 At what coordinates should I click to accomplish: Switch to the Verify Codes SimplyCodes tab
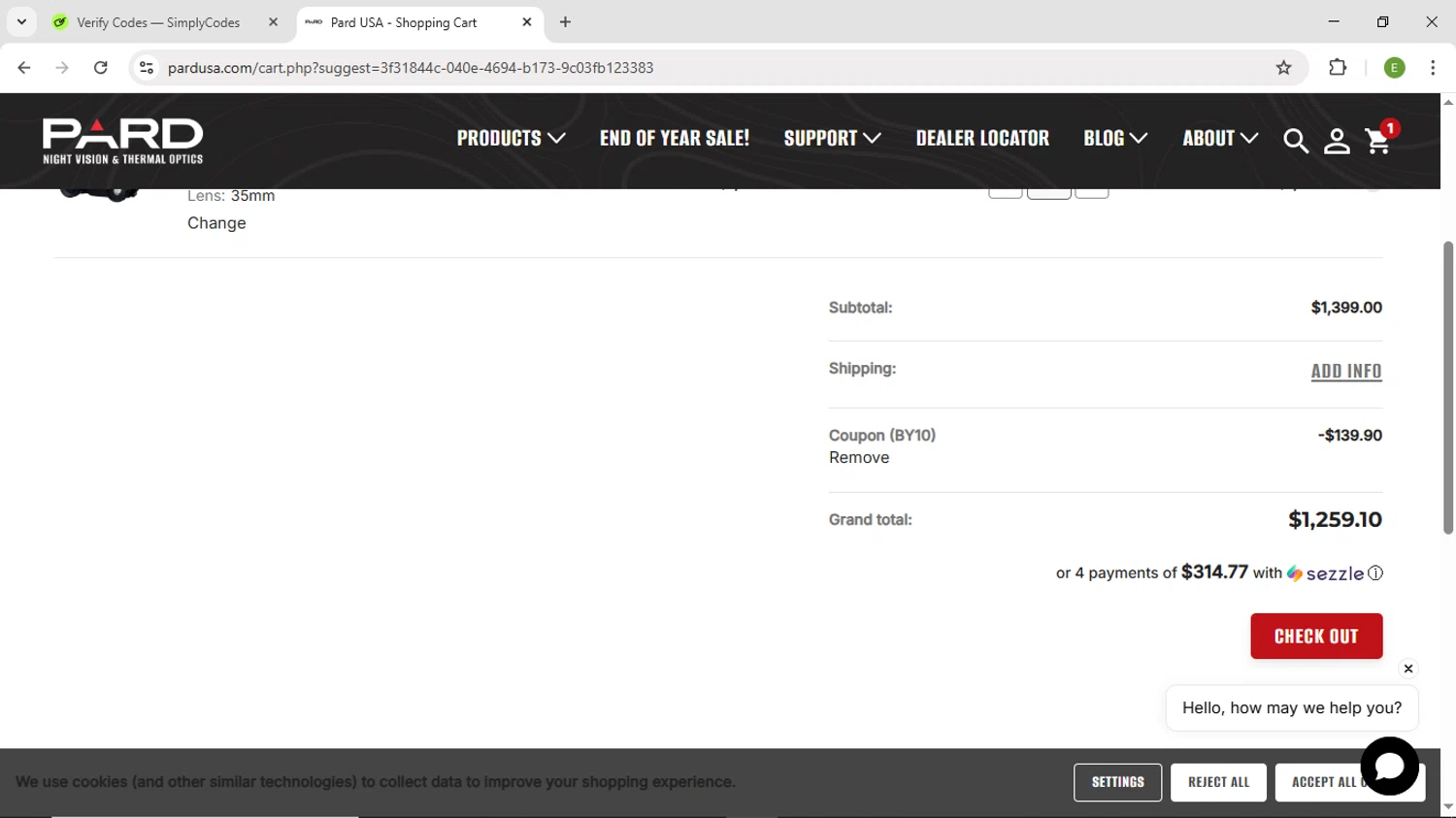click(158, 22)
